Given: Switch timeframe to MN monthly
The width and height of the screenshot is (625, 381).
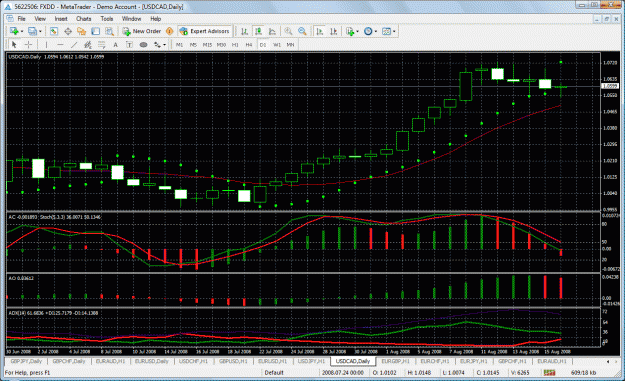Looking at the screenshot, I should click(291, 45).
